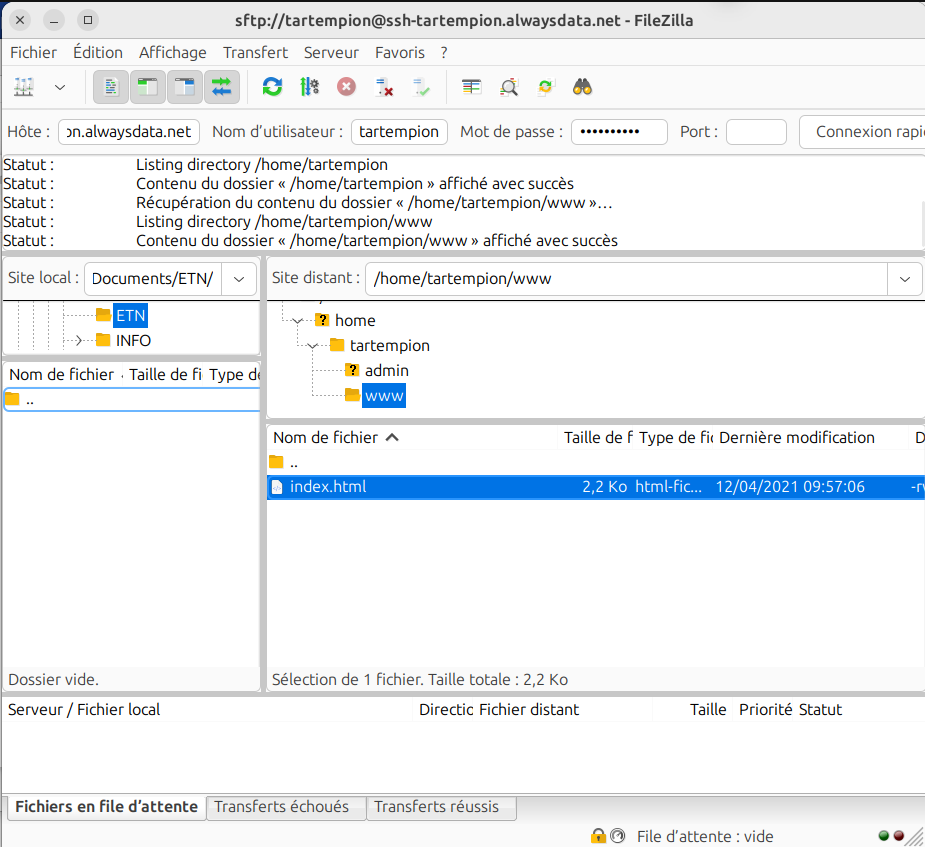The image size is (925, 847).
Task: Switch to the Transferts échoués tab
Action: click(x=281, y=807)
